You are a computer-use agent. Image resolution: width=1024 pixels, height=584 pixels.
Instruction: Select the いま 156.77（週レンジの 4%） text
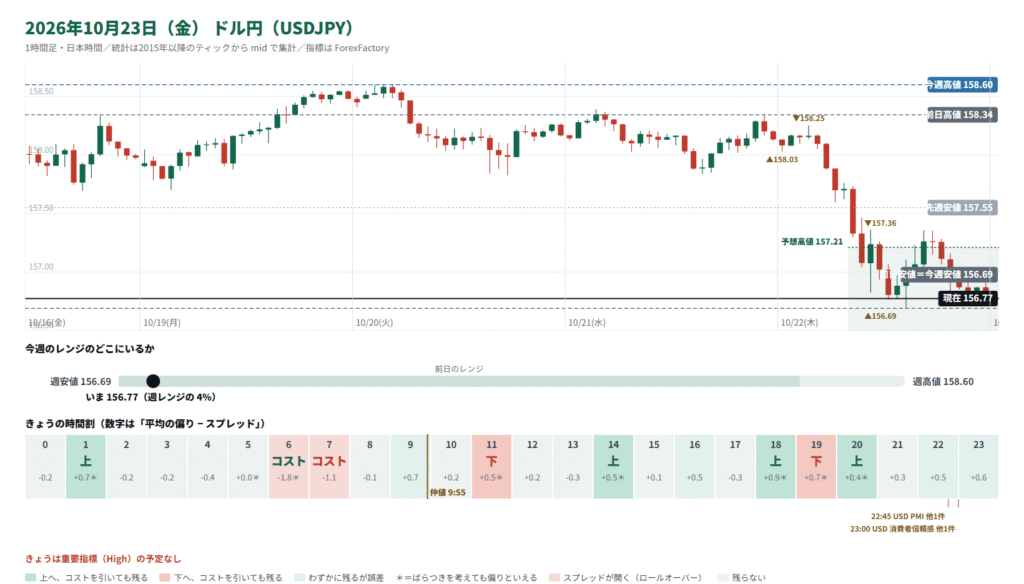(x=151, y=397)
